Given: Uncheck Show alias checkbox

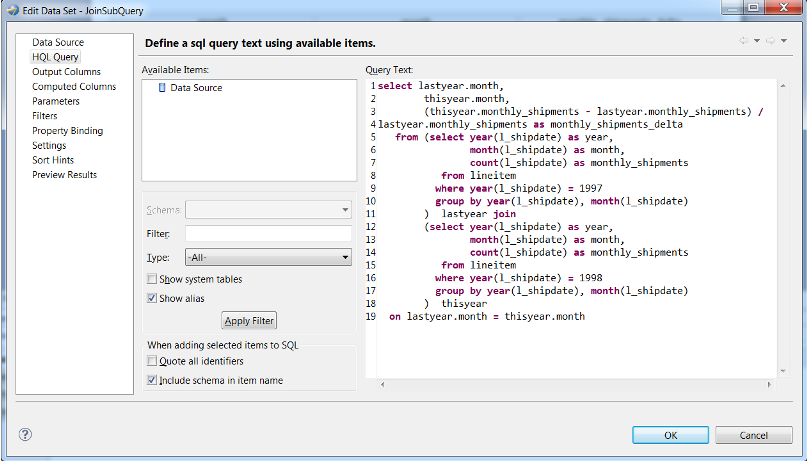Looking at the screenshot, I should pos(152,298).
